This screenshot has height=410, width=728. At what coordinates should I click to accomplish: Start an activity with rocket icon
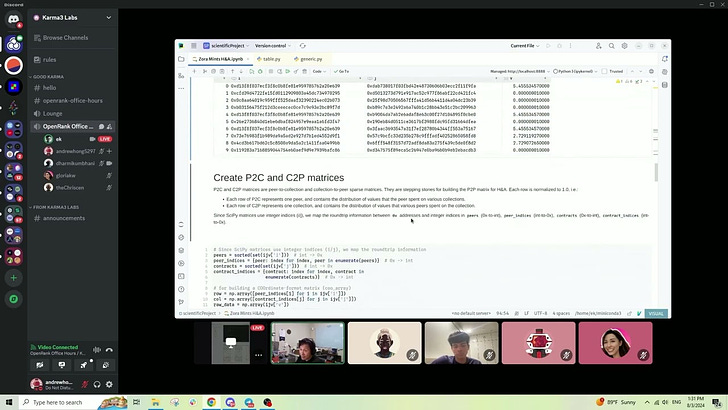pos(84,365)
